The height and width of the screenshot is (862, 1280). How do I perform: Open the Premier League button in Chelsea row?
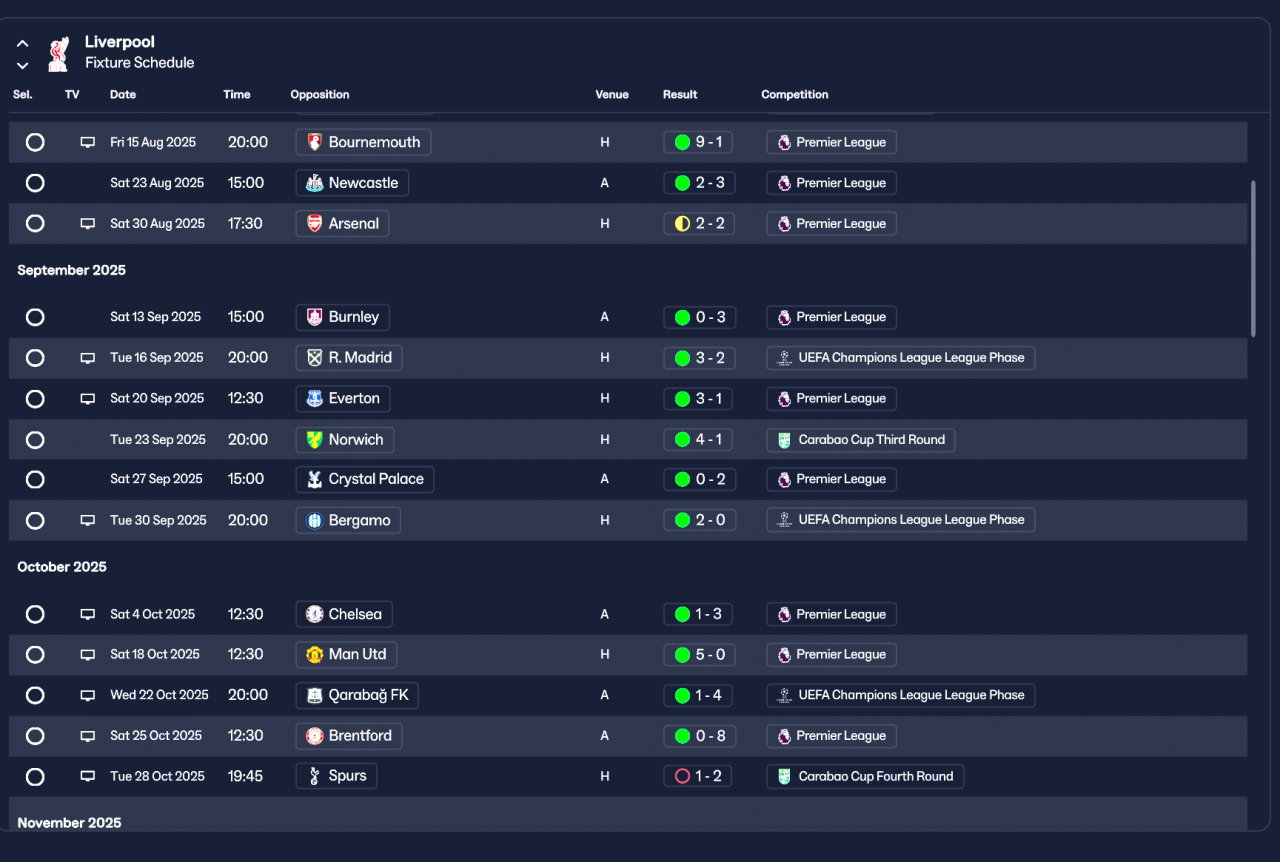pyautogui.click(x=831, y=614)
